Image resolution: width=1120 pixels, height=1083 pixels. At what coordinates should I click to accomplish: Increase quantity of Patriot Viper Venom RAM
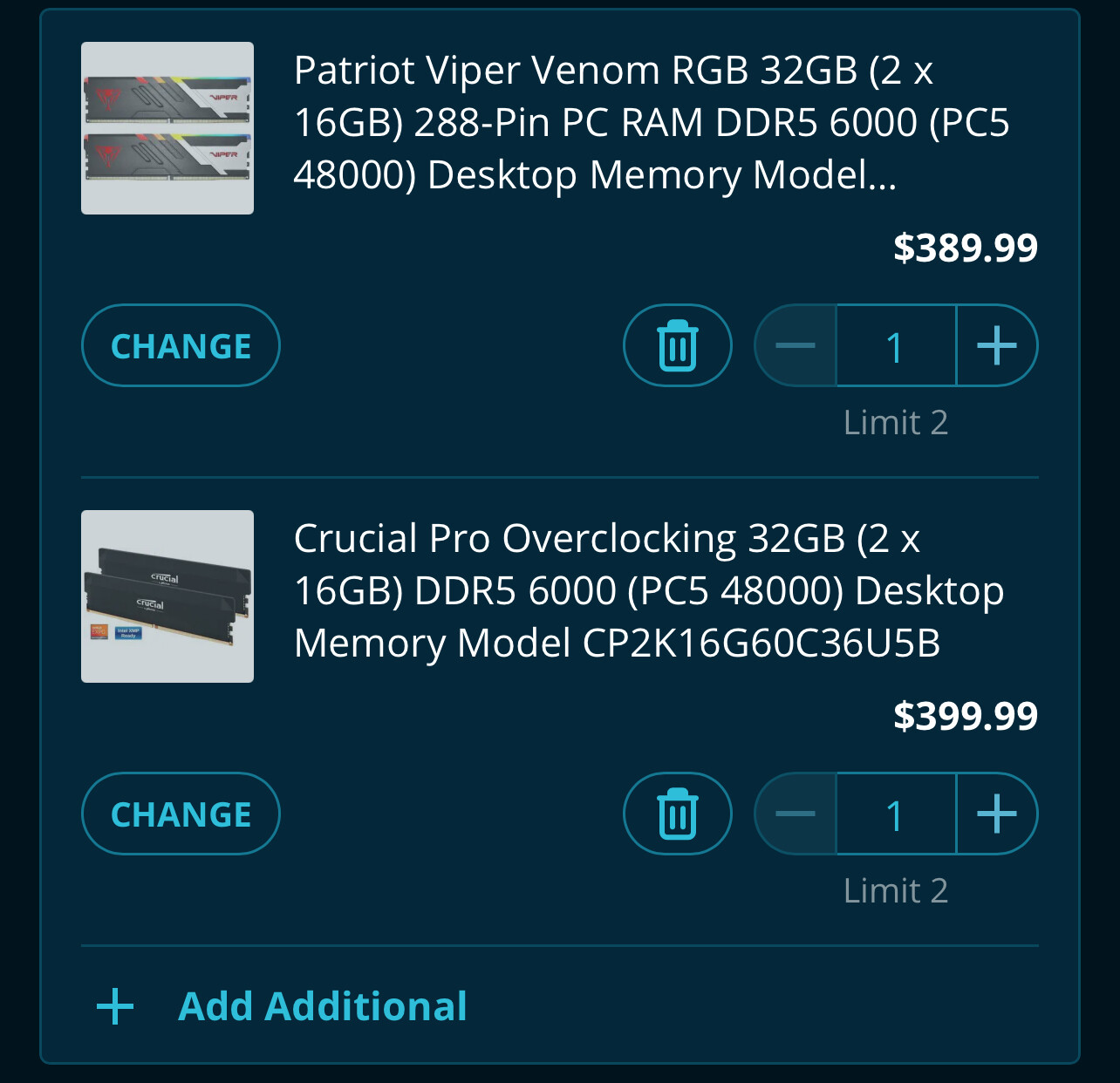(x=996, y=345)
